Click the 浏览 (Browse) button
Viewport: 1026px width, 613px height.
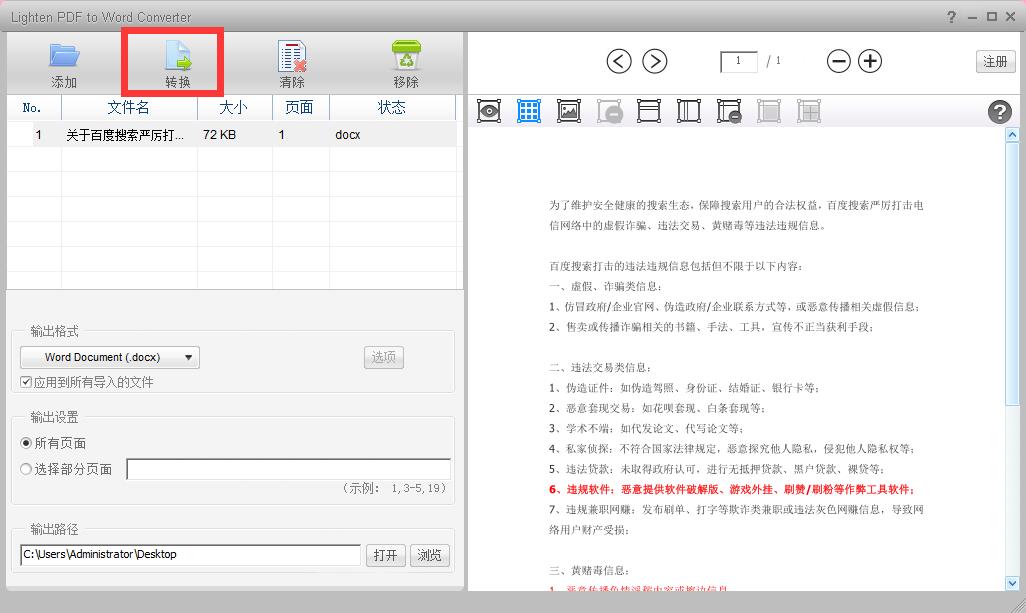coord(429,555)
